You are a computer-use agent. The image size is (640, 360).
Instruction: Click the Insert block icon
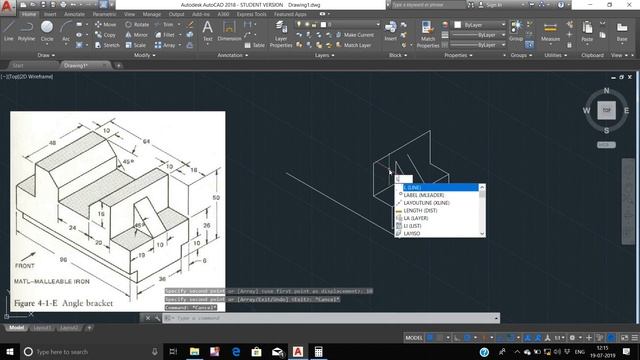390,31
